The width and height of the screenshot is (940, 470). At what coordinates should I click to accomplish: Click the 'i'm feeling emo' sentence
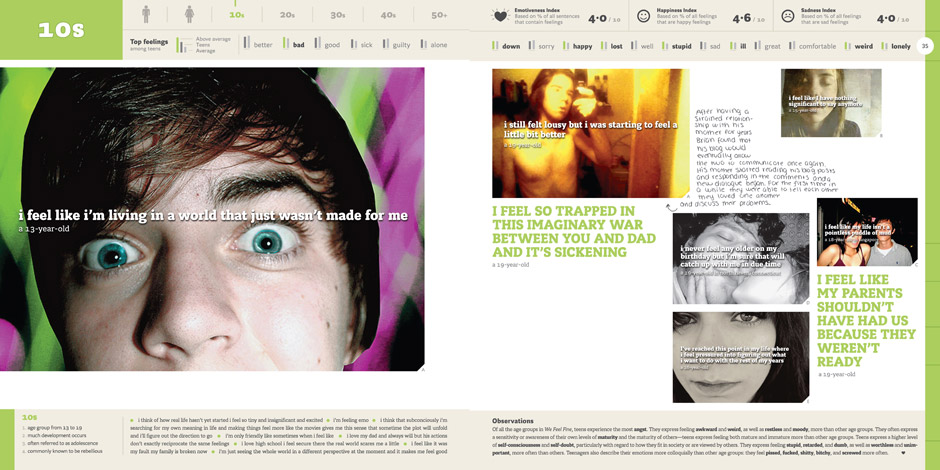coord(352,420)
